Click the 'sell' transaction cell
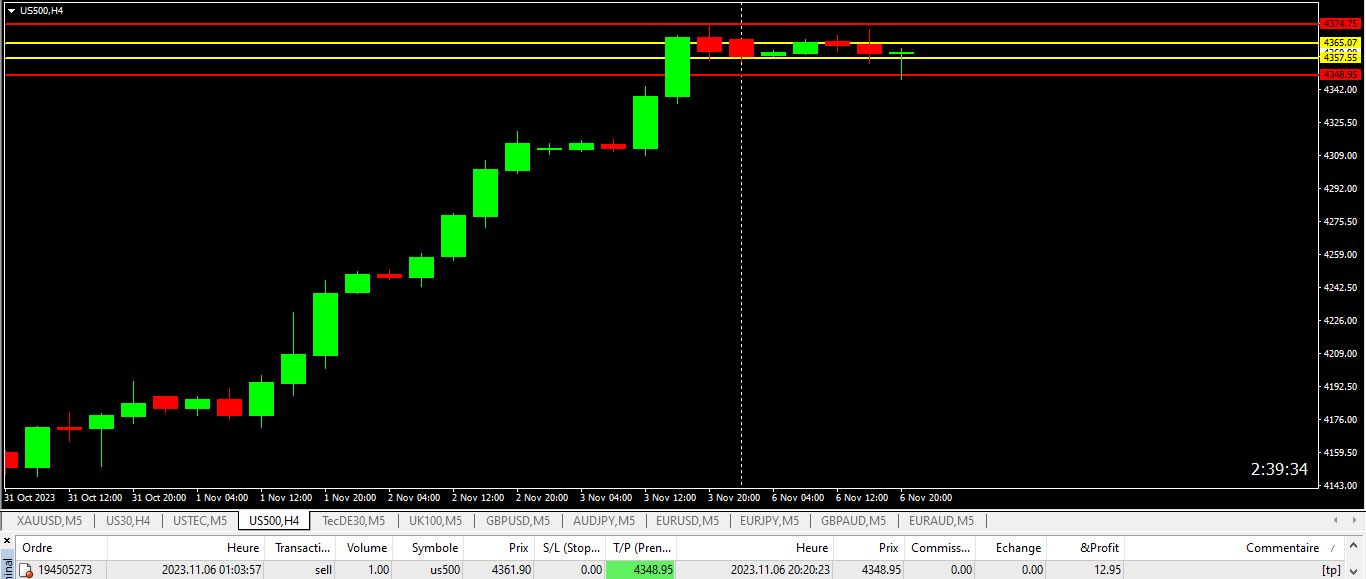Screen dimensions: 1366x579 pyautogui.click(x=323, y=570)
